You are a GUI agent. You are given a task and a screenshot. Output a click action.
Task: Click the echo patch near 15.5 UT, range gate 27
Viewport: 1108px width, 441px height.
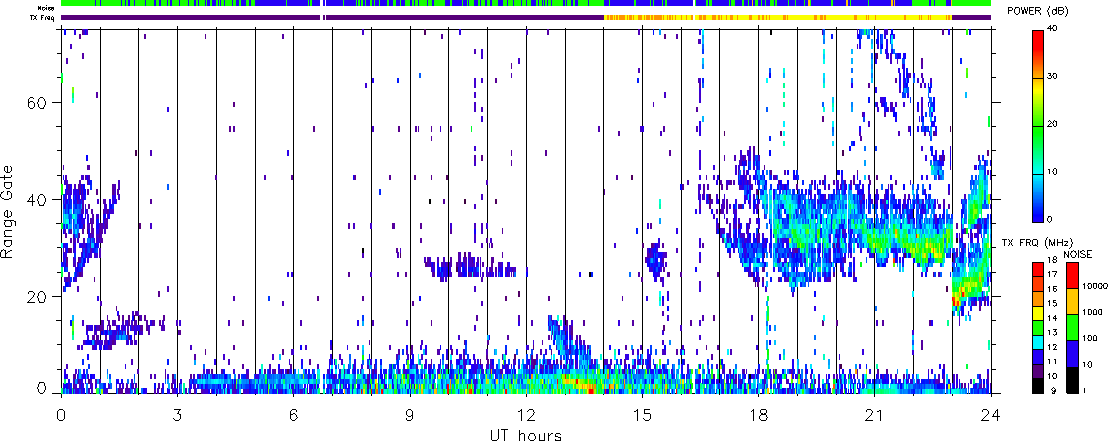click(656, 259)
